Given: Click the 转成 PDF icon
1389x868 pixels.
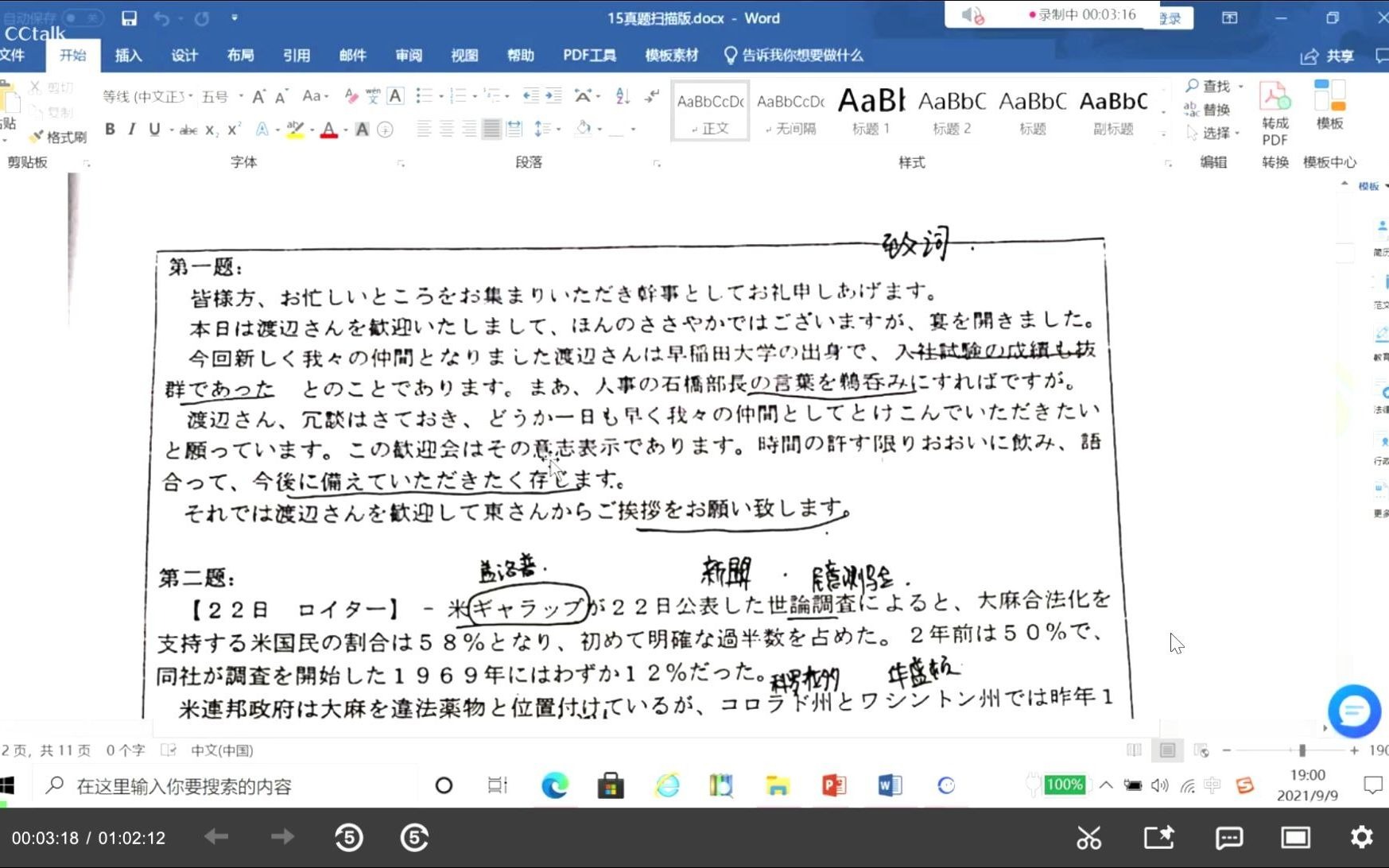Looking at the screenshot, I should pyautogui.click(x=1275, y=114).
